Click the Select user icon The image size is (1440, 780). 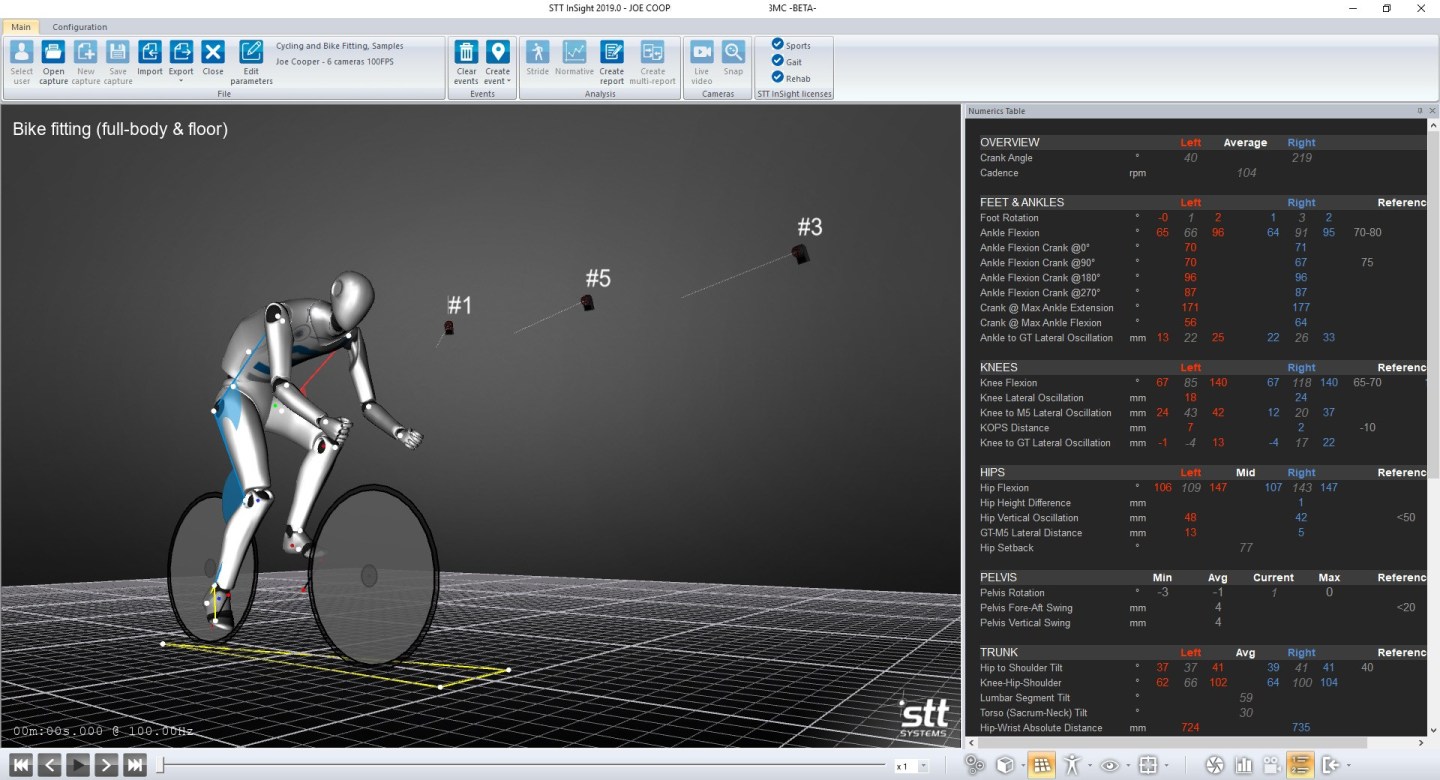21,53
